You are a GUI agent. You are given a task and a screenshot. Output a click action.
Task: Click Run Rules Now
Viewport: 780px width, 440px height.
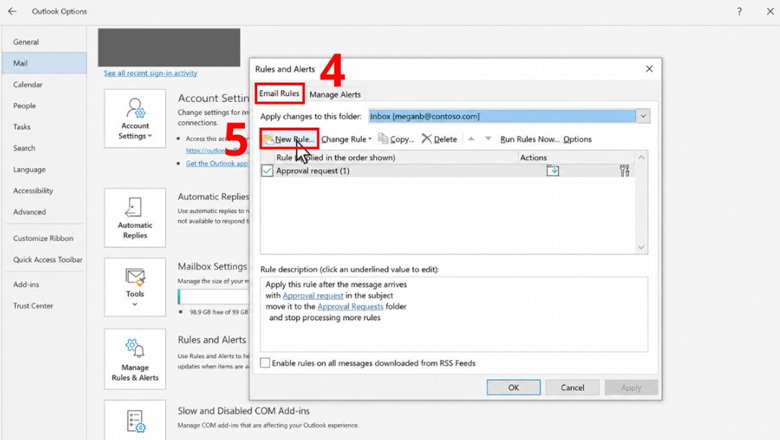(529, 139)
